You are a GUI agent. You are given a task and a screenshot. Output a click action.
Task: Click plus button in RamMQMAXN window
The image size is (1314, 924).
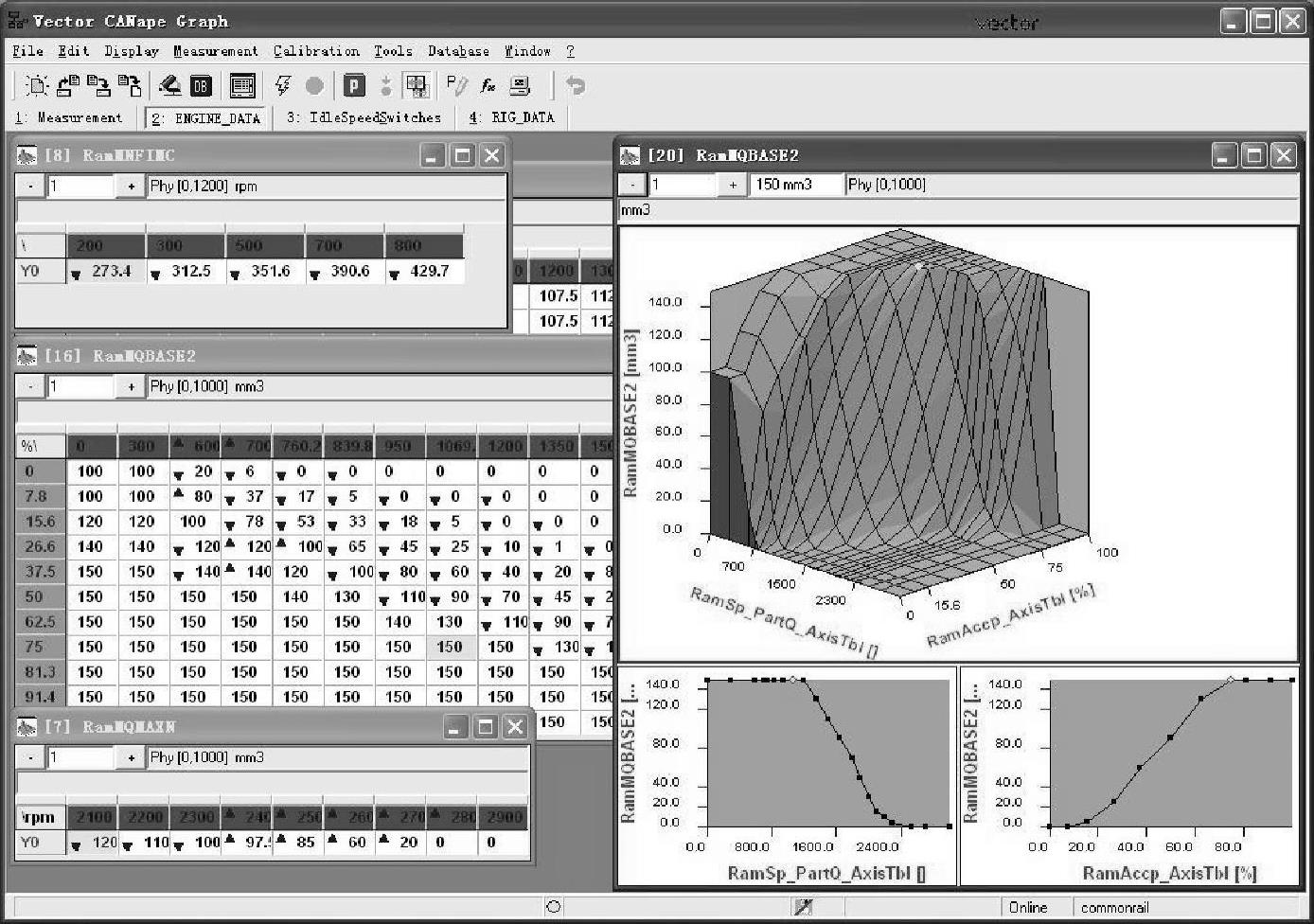tap(131, 758)
